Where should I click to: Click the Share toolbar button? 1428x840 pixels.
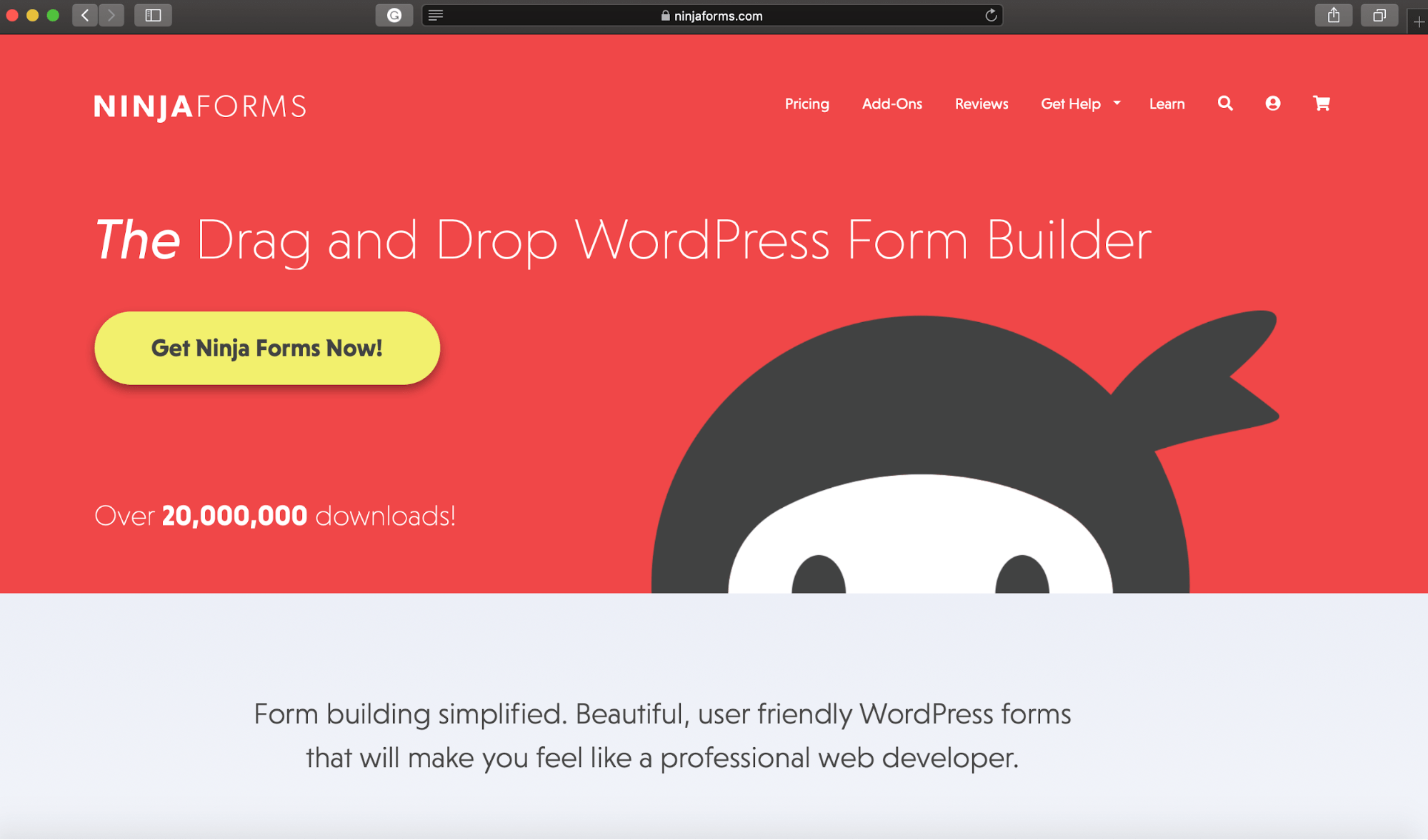coord(1333,15)
